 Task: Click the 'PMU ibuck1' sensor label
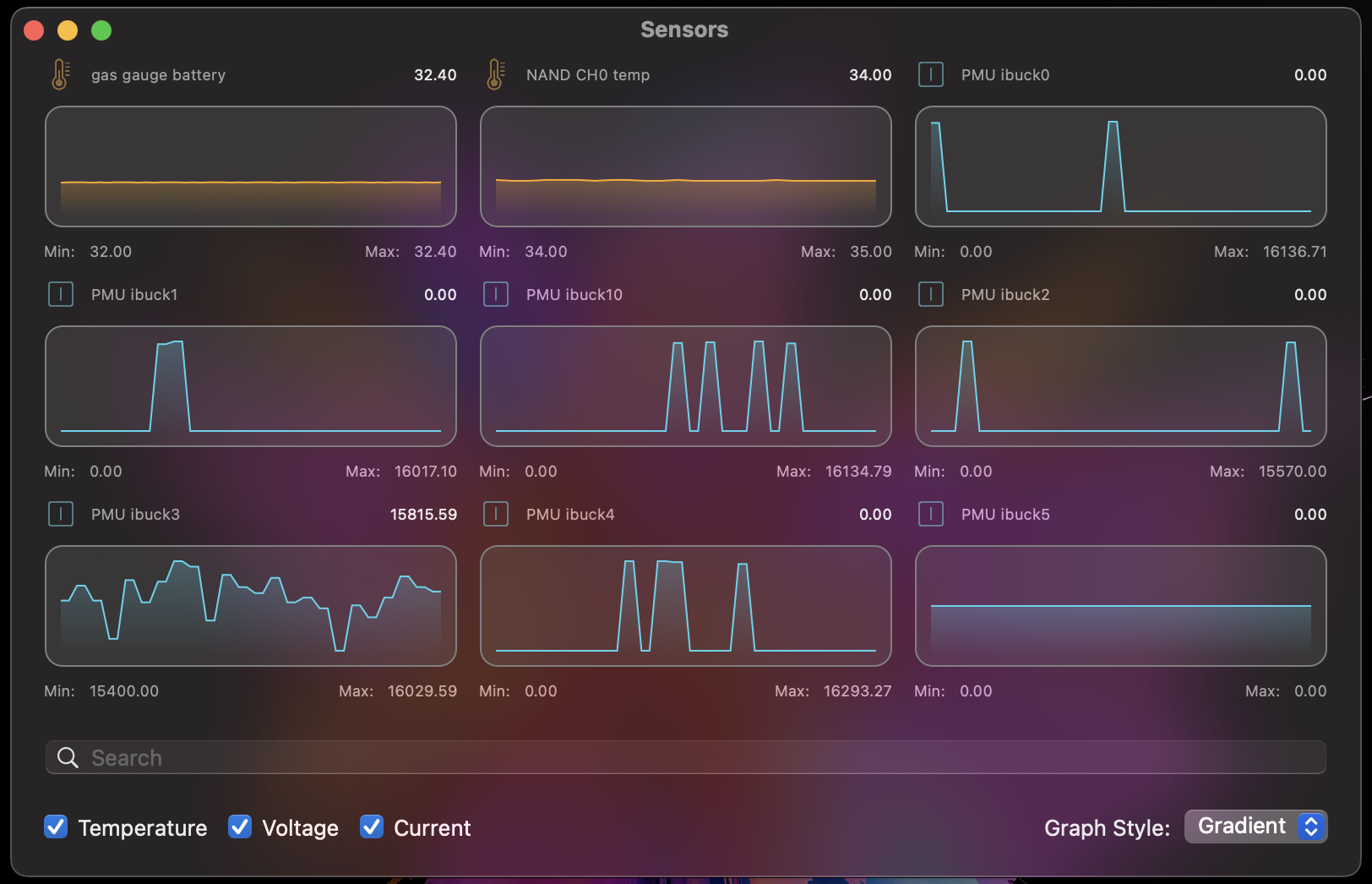coord(134,295)
